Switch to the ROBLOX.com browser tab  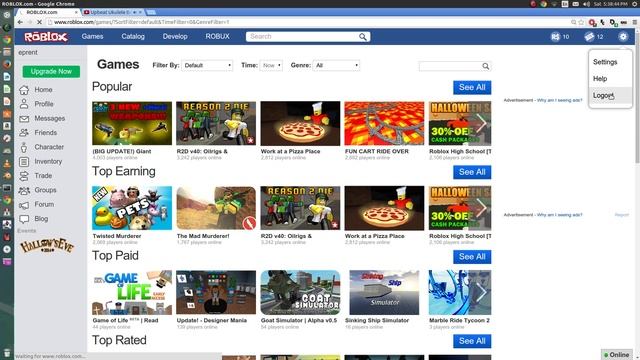(47, 12)
